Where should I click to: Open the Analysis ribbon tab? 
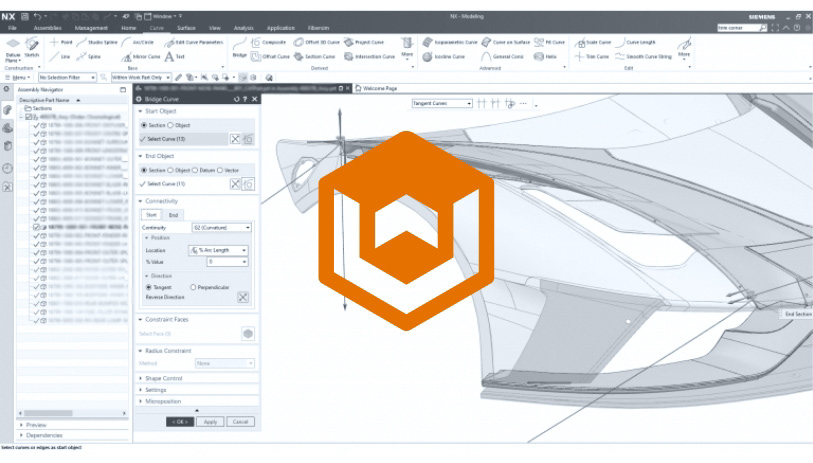[243, 28]
